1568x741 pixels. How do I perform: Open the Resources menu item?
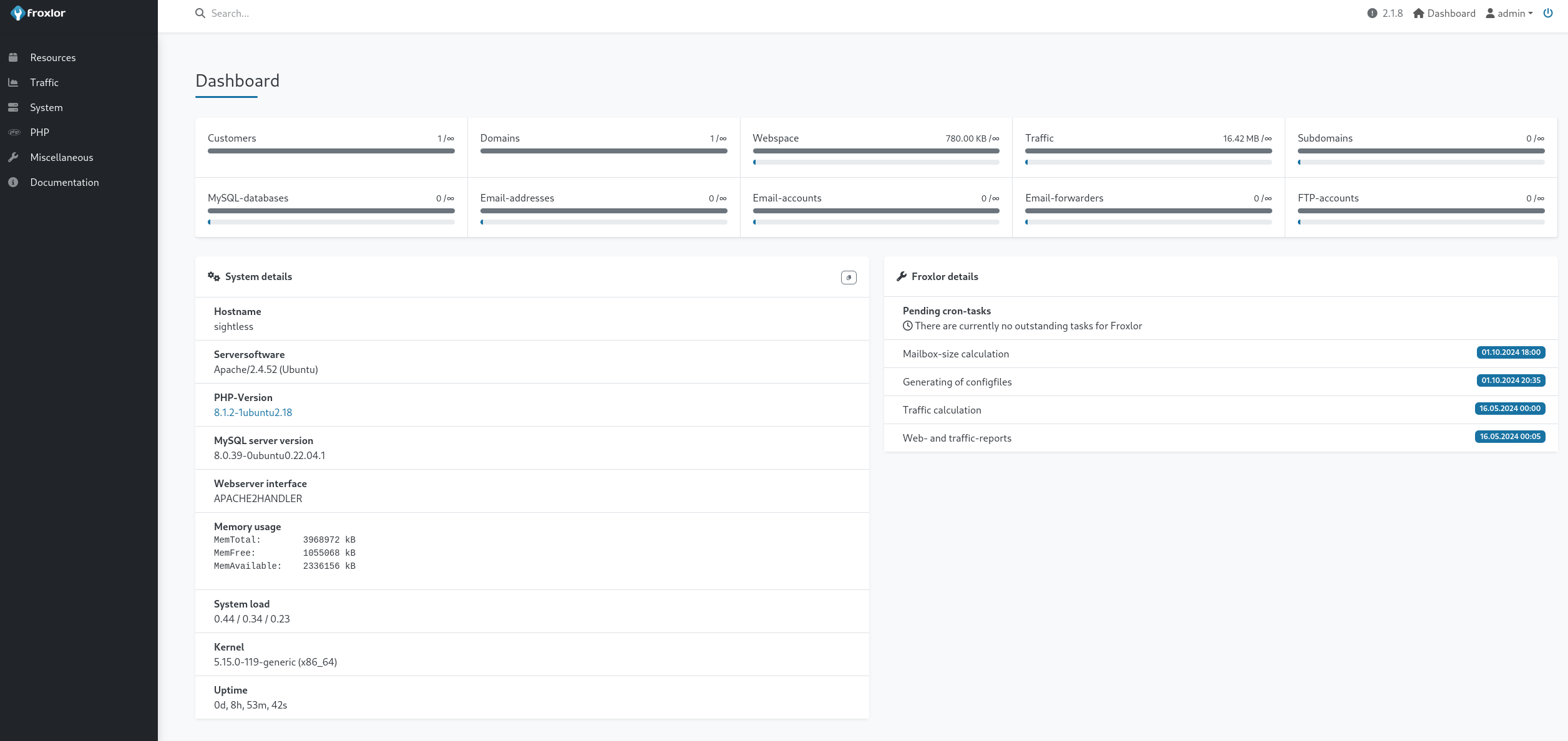(x=53, y=57)
